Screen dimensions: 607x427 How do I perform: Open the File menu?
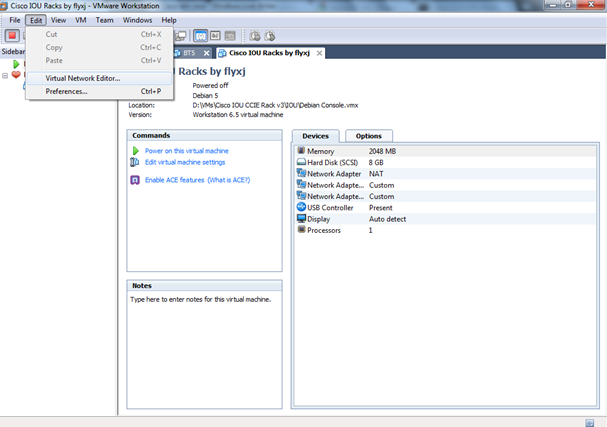(x=15, y=20)
